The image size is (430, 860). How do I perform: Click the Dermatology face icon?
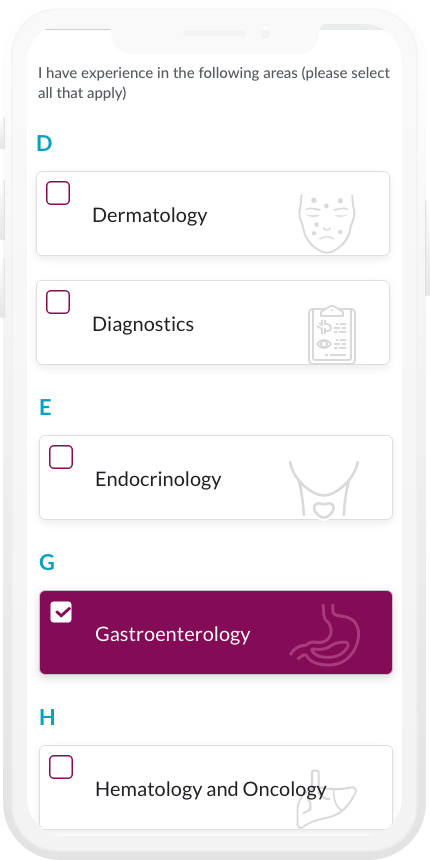(x=327, y=223)
